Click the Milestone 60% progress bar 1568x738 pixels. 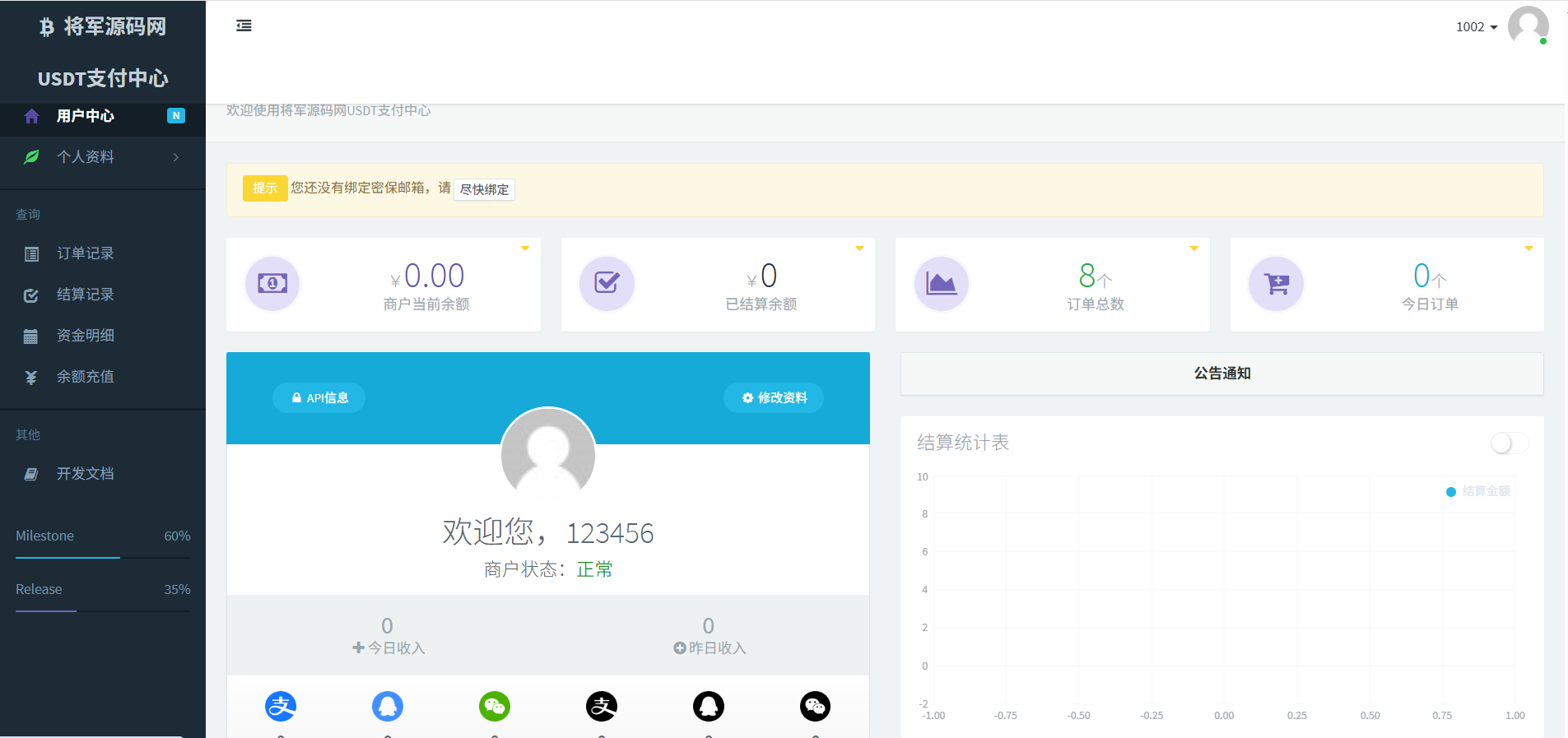[x=103, y=558]
